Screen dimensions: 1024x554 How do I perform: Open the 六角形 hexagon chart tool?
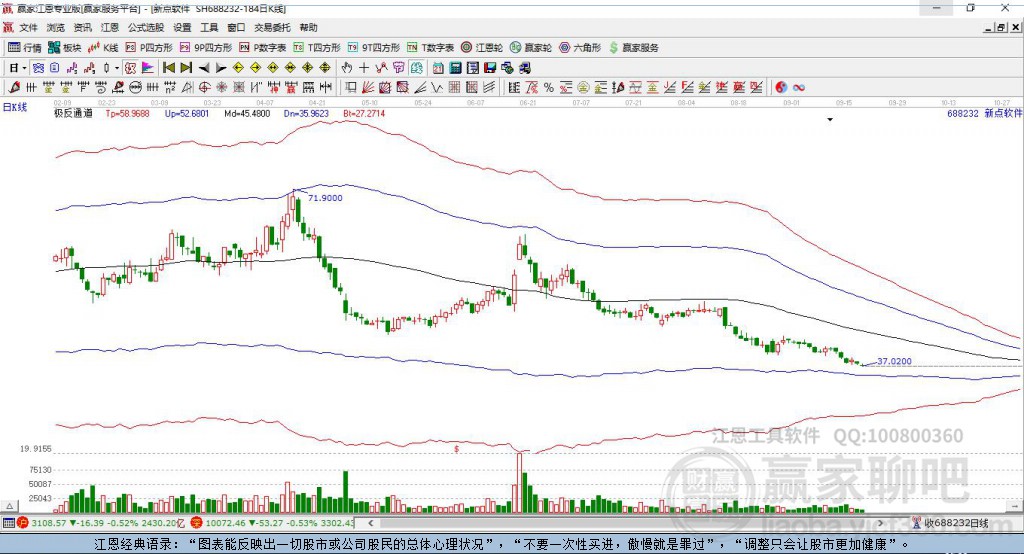(580, 48)
